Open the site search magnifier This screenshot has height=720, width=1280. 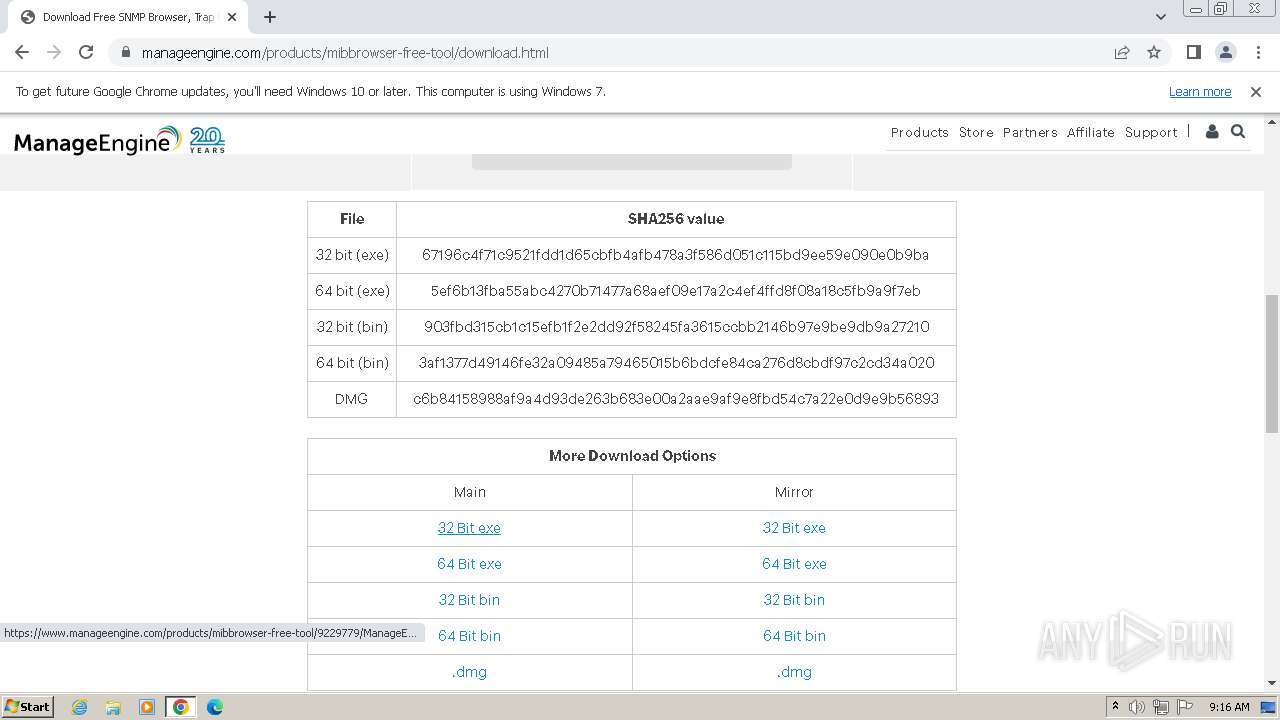[x=1238, y=131]
